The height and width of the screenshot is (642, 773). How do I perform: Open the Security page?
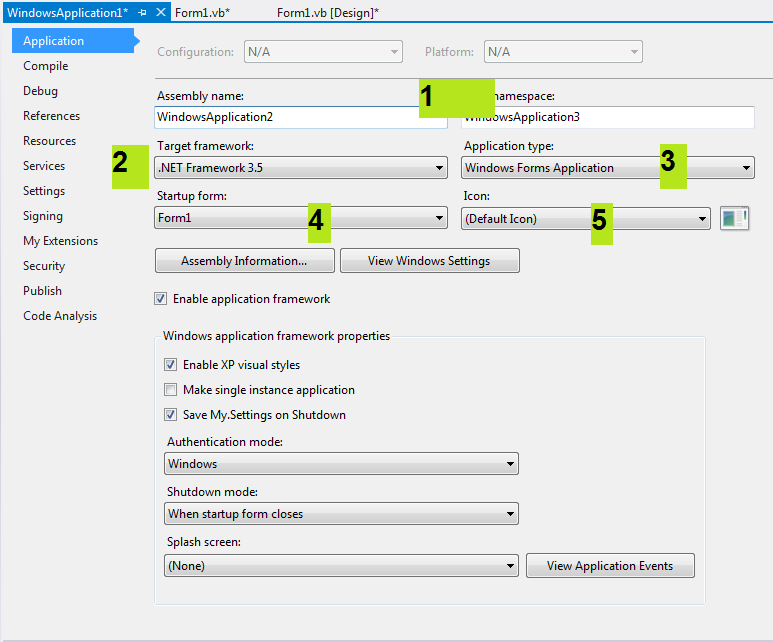coord(44,266)
